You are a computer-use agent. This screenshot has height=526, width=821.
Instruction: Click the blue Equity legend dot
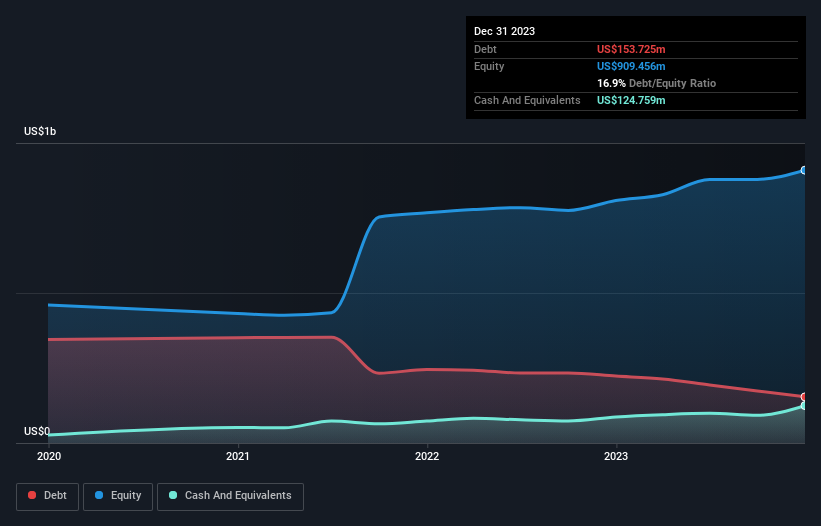tap(99, 495)
